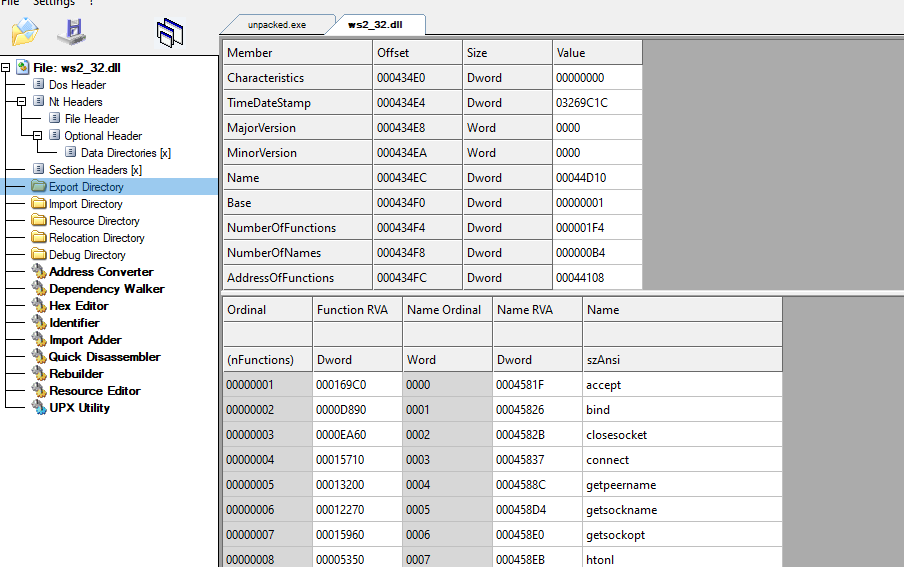Launch the Dependency Walker tool
This screenshot has height=567, width=904.
[106, 289]
